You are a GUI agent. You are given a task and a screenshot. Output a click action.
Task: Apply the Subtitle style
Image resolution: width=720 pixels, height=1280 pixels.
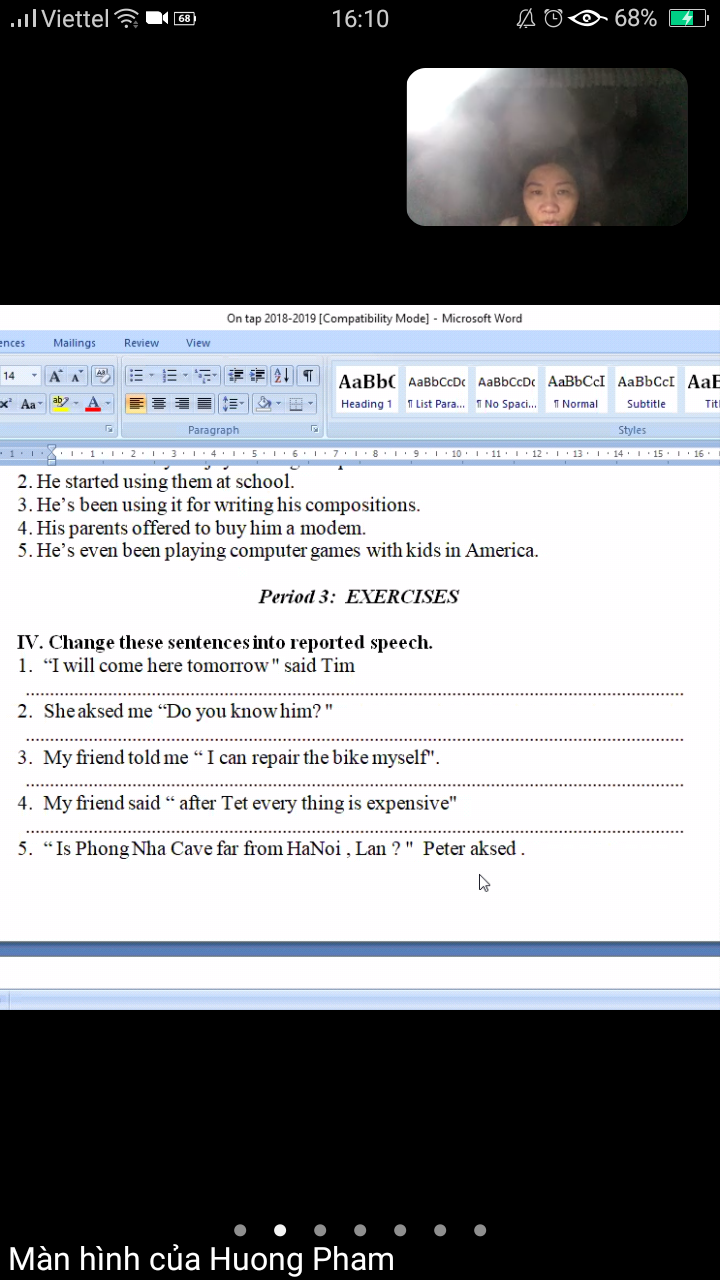tap(646, 390)
